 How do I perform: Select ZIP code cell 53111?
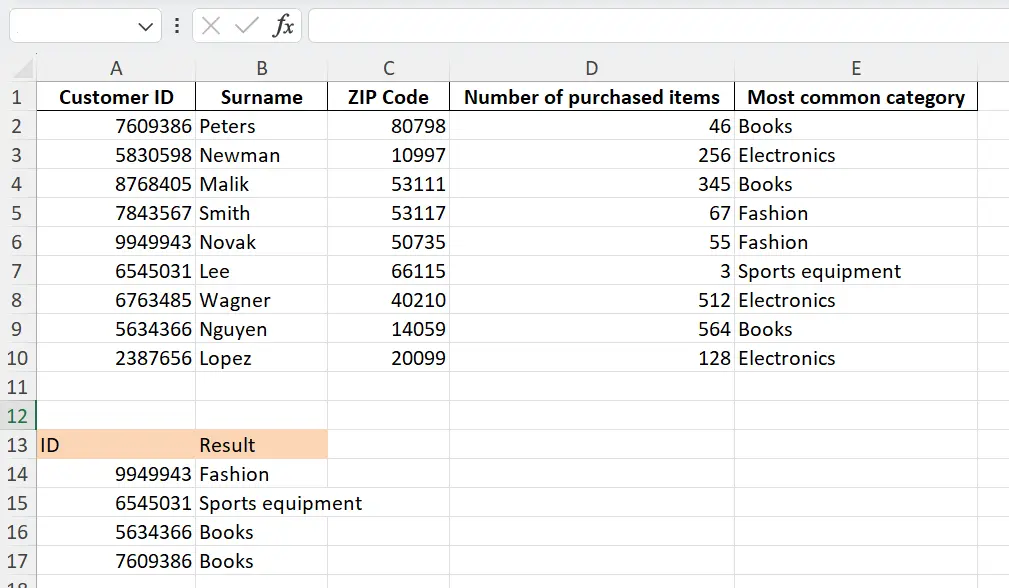click(388, 183)
